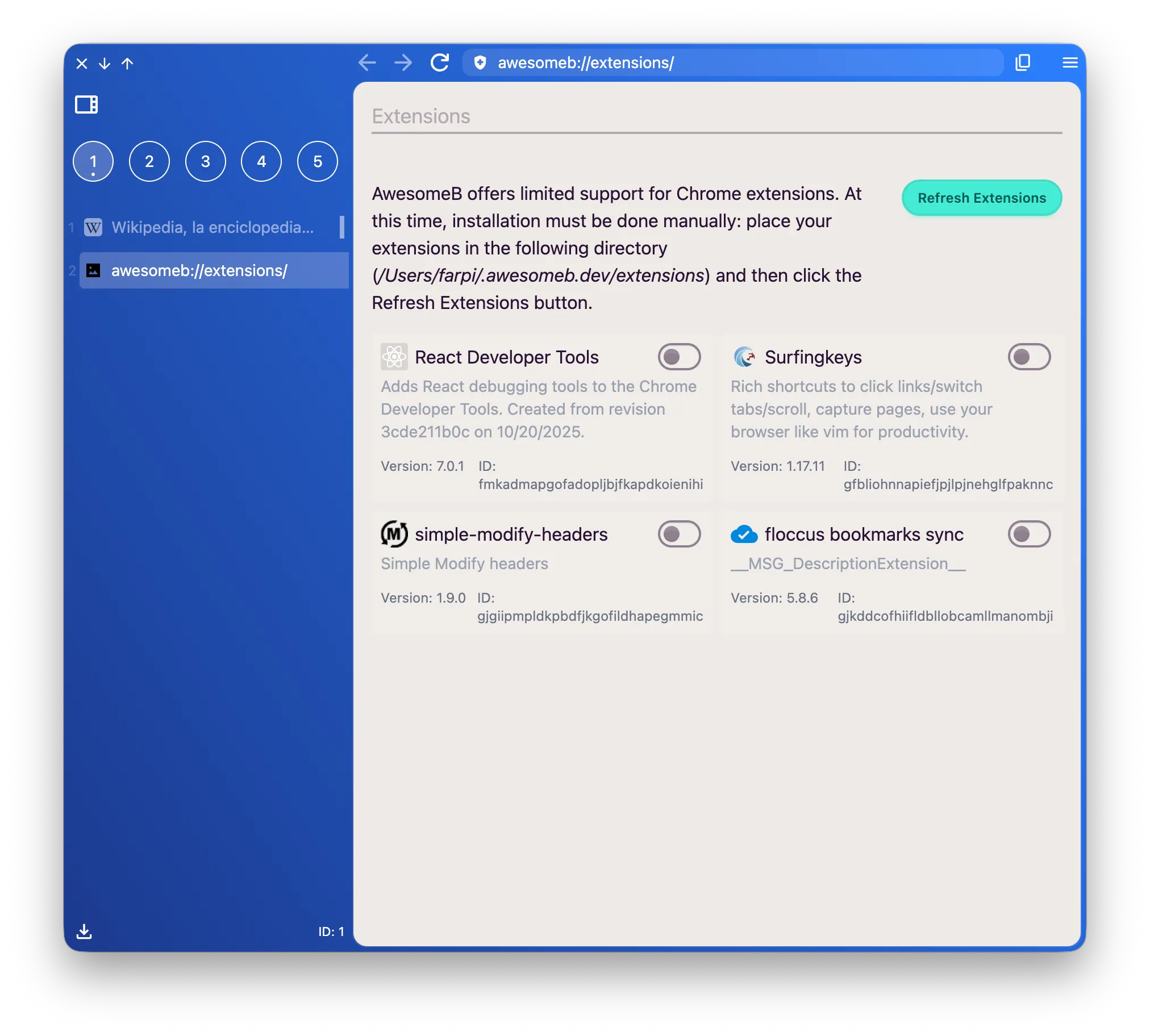This screenshot has height=1036, width=1150.
Task: Click the React Developer Tools title
Action: pyautogui.click(x=507, y=357)
